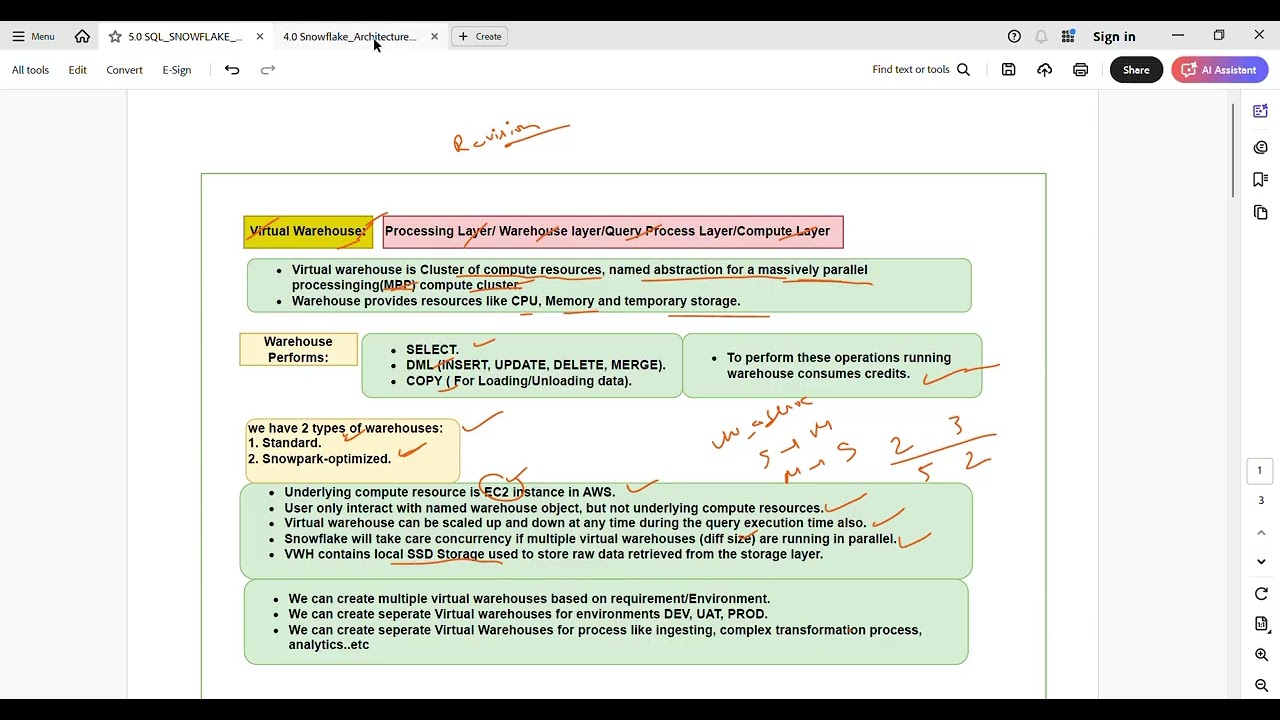Open the Help question mark icon

point(1014,36)
